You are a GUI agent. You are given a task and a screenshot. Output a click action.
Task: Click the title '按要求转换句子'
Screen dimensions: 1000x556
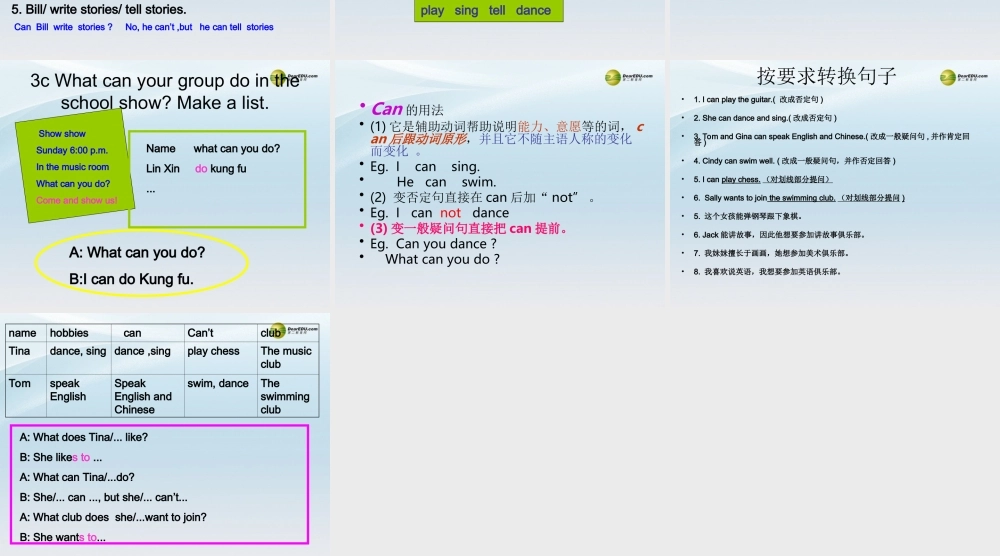(x=827, y=76)
